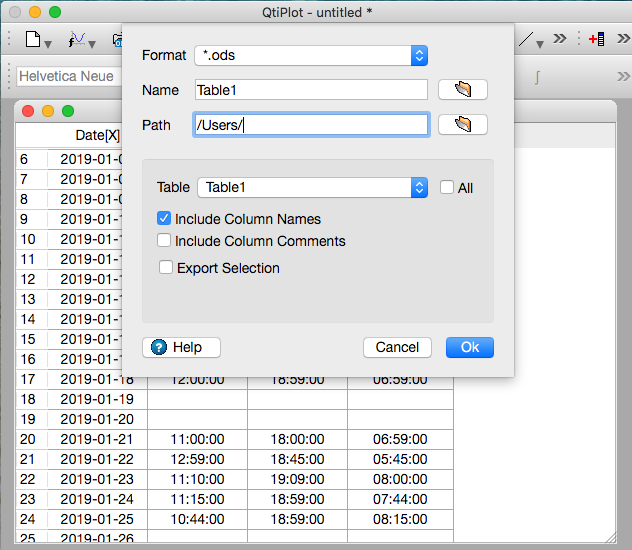Uncheck Include Column Names
632x550 pixels.
(x=164, y=219)
